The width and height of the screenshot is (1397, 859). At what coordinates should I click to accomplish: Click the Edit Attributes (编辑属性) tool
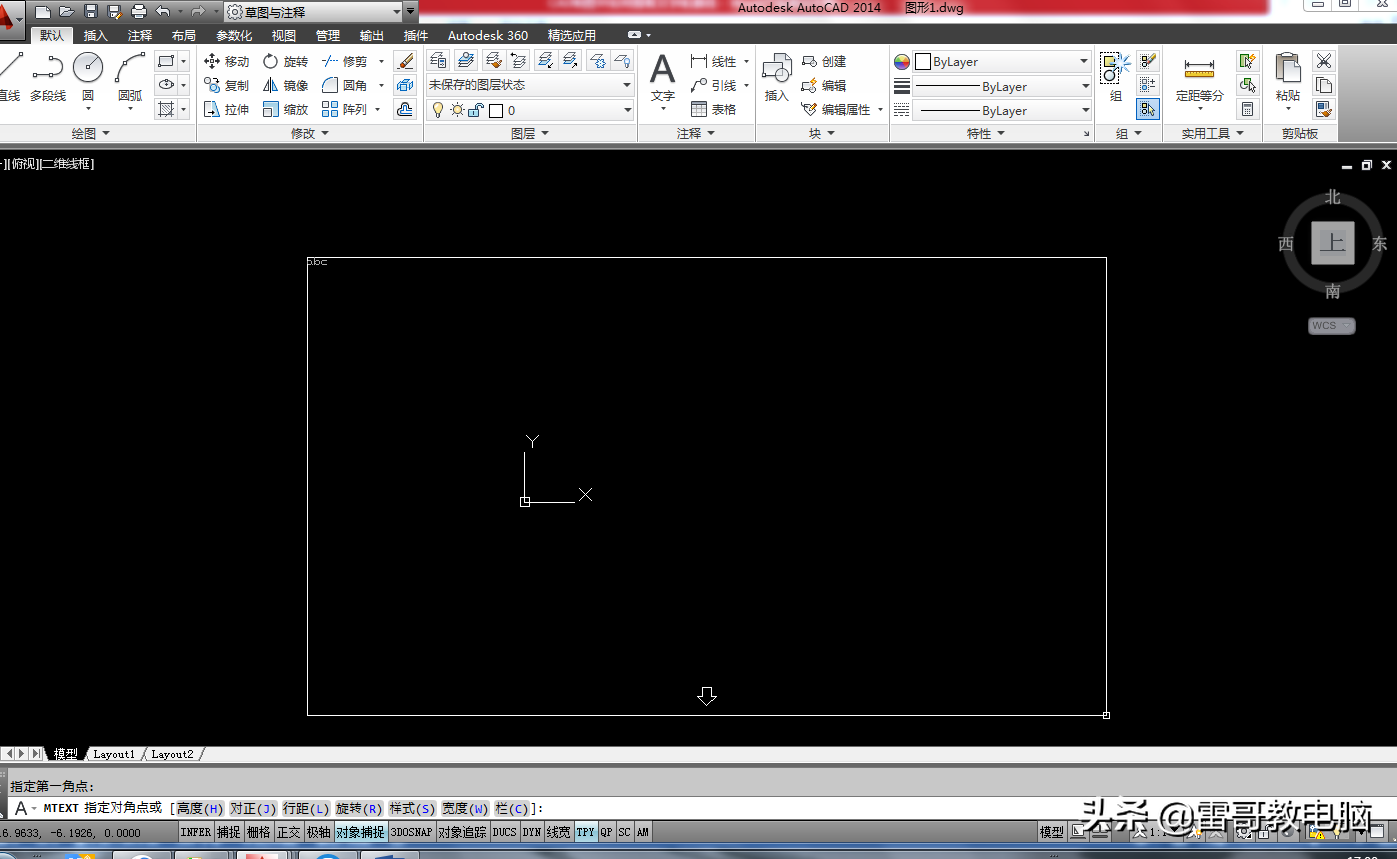(836, 109)
